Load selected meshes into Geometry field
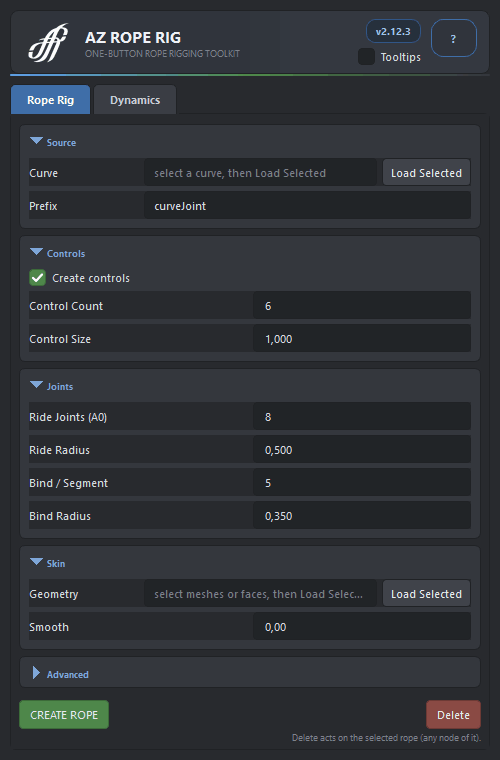 pyautogui.click(x=426, y=594)
